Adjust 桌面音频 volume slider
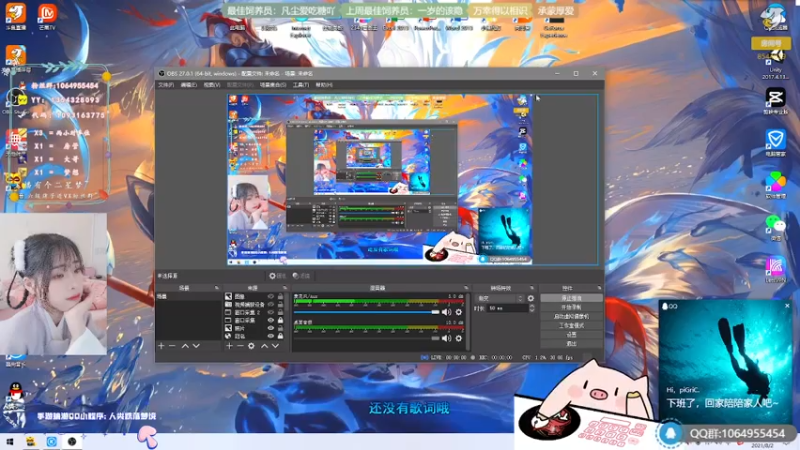The height and width of the screenshot is (450, 800). (366, 338)
